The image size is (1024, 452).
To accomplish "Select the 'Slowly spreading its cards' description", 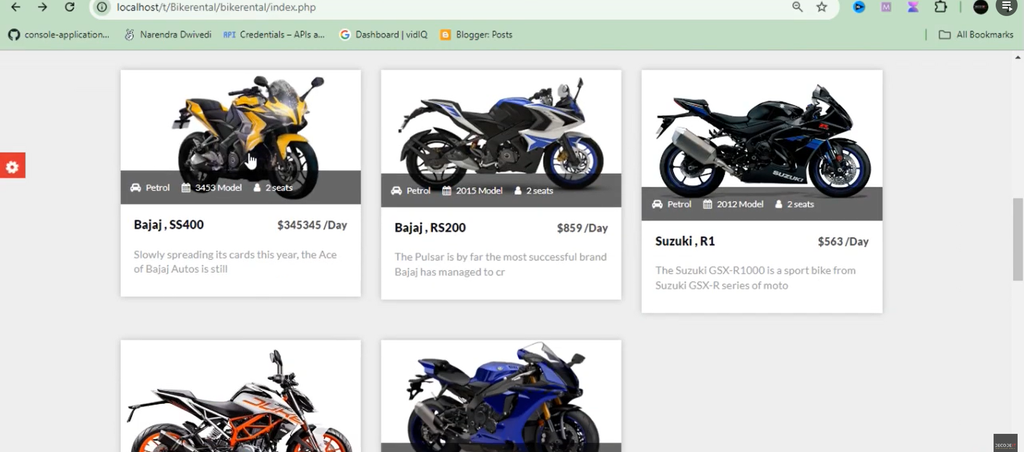I will [235, 261].
